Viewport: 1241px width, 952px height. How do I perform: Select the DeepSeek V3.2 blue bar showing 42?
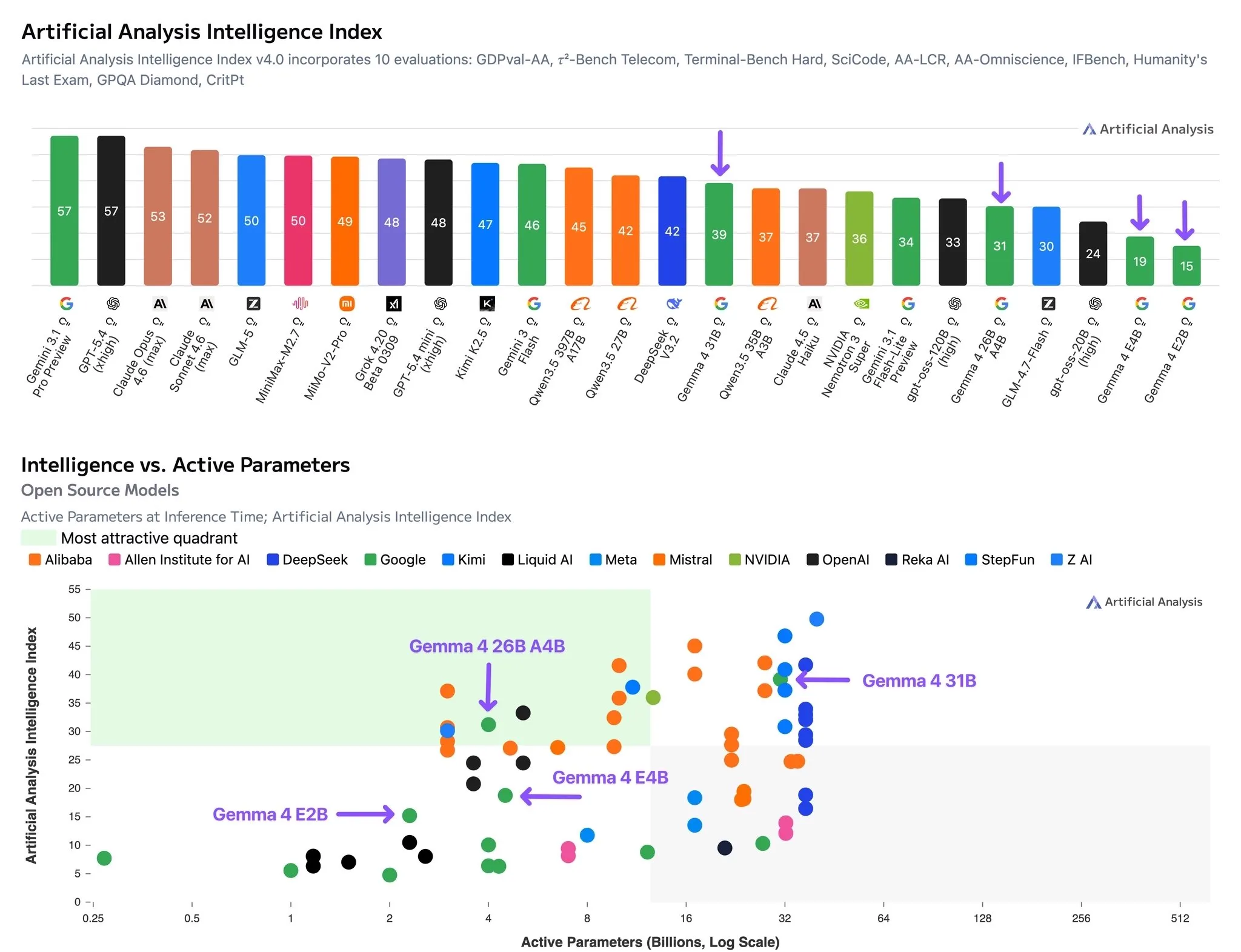click(x=672, y=231)
